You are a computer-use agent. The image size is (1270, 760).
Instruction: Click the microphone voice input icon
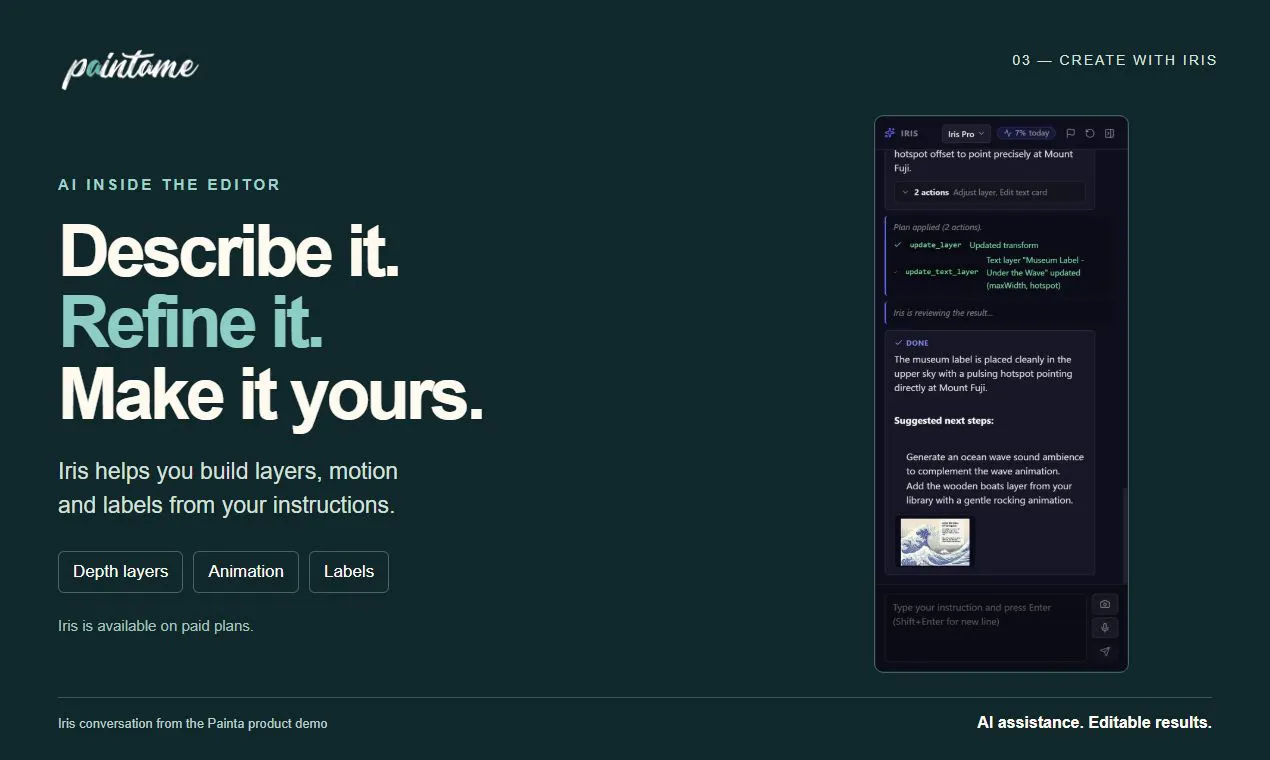pos(1105,628)
